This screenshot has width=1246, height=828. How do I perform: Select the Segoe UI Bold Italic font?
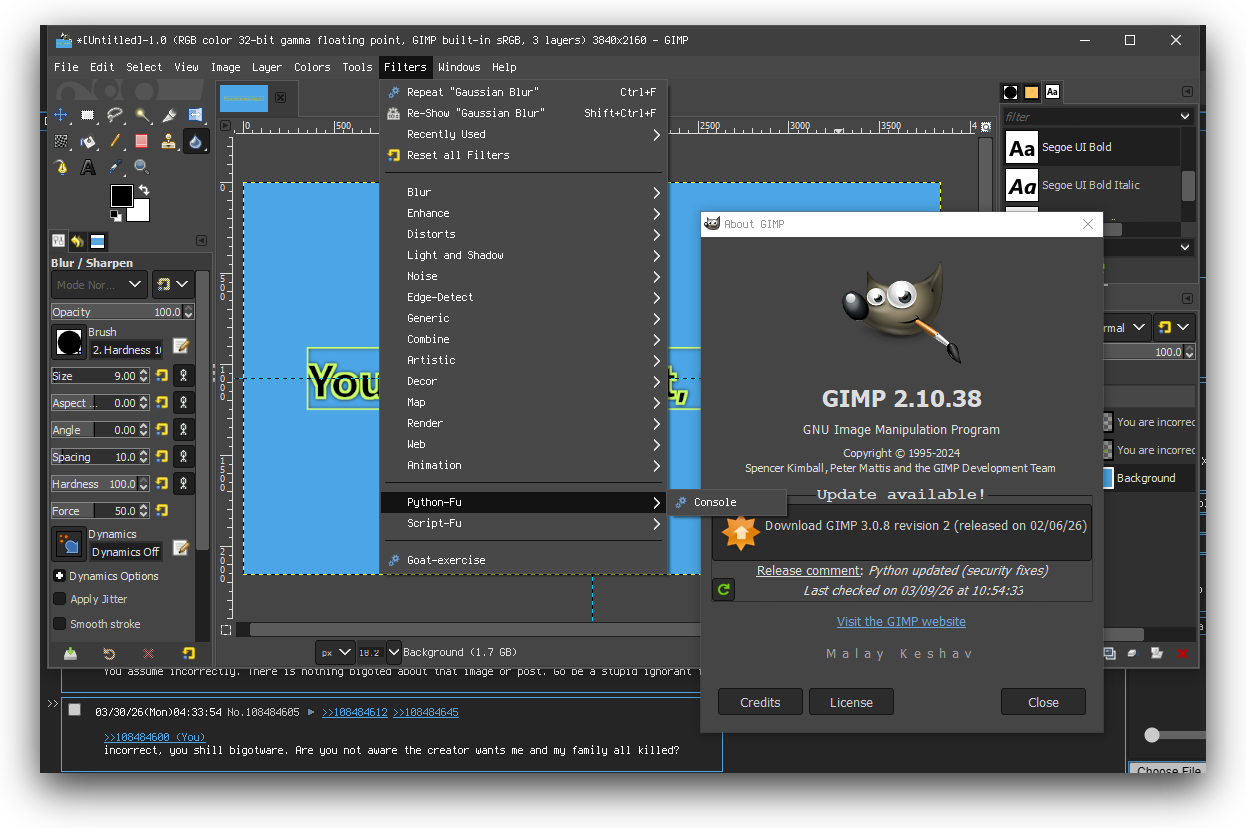[1092, 185]
